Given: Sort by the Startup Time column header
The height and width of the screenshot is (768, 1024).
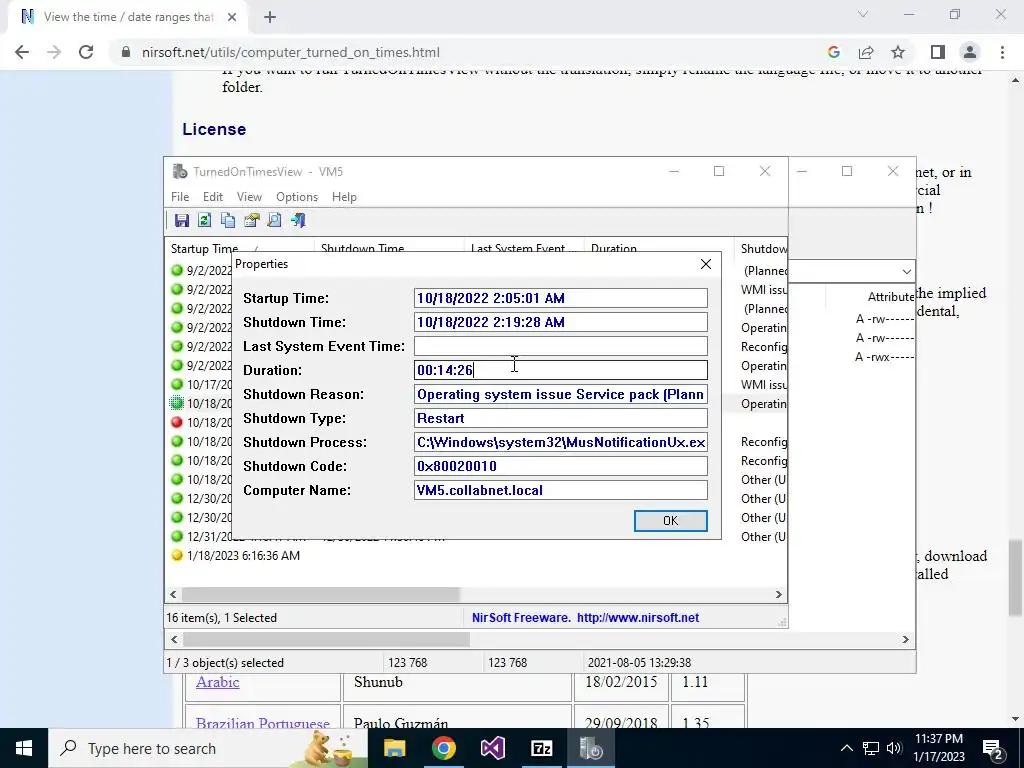Looking at the screenshot, I should coord(240,247).
